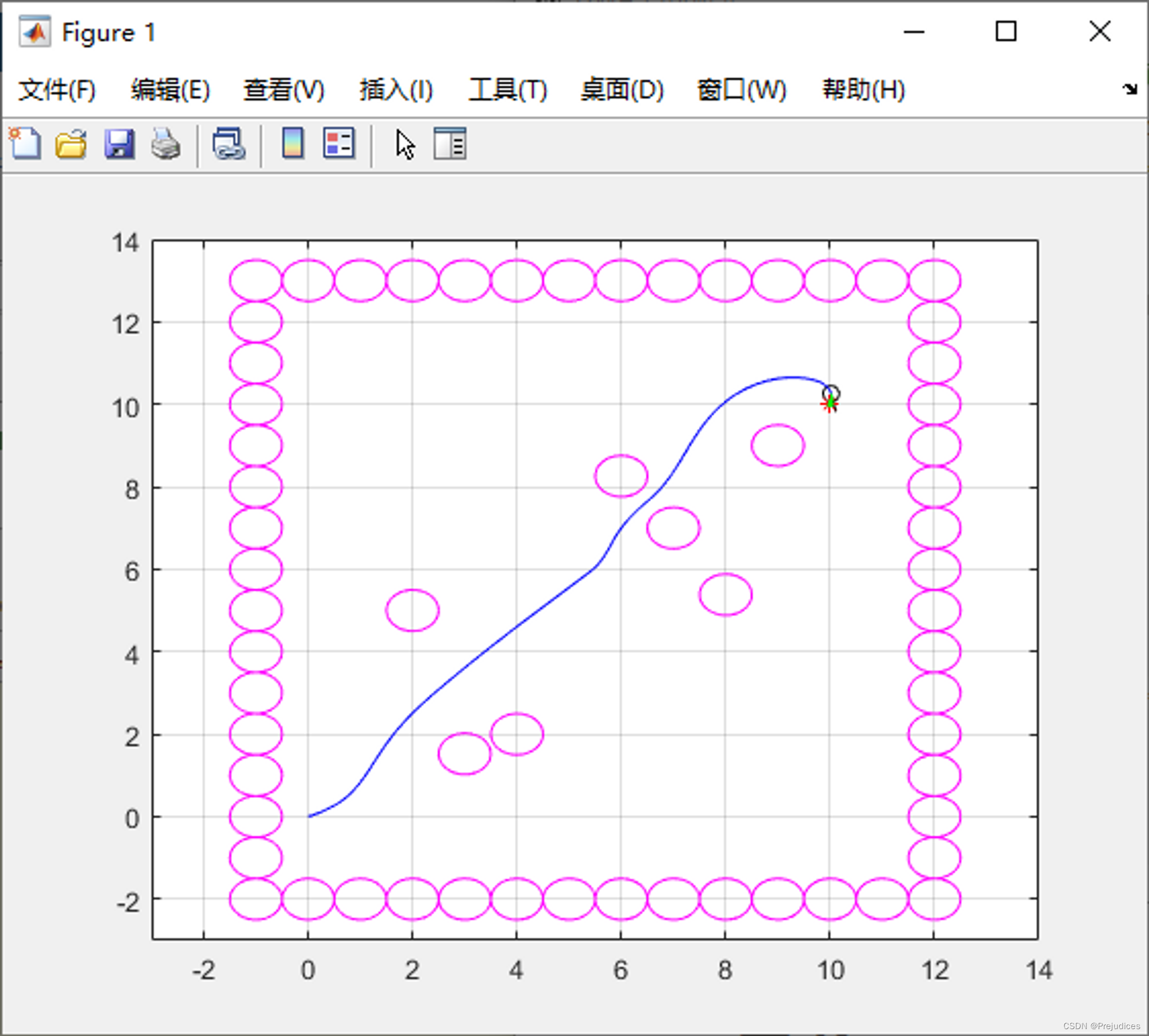Open a file with the folder icon

pos(71,144)
